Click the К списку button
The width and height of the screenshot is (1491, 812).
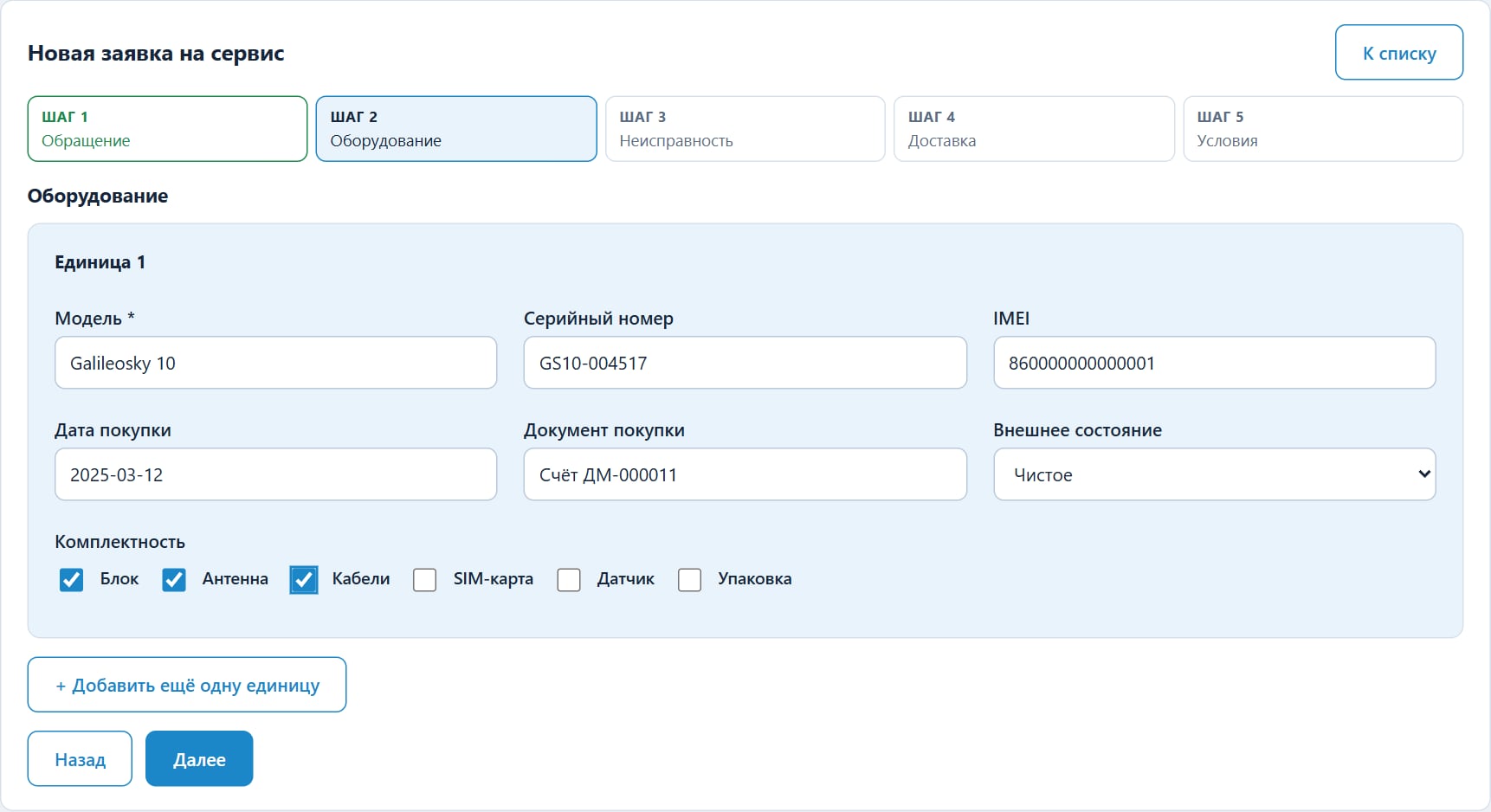point(1399,53)
